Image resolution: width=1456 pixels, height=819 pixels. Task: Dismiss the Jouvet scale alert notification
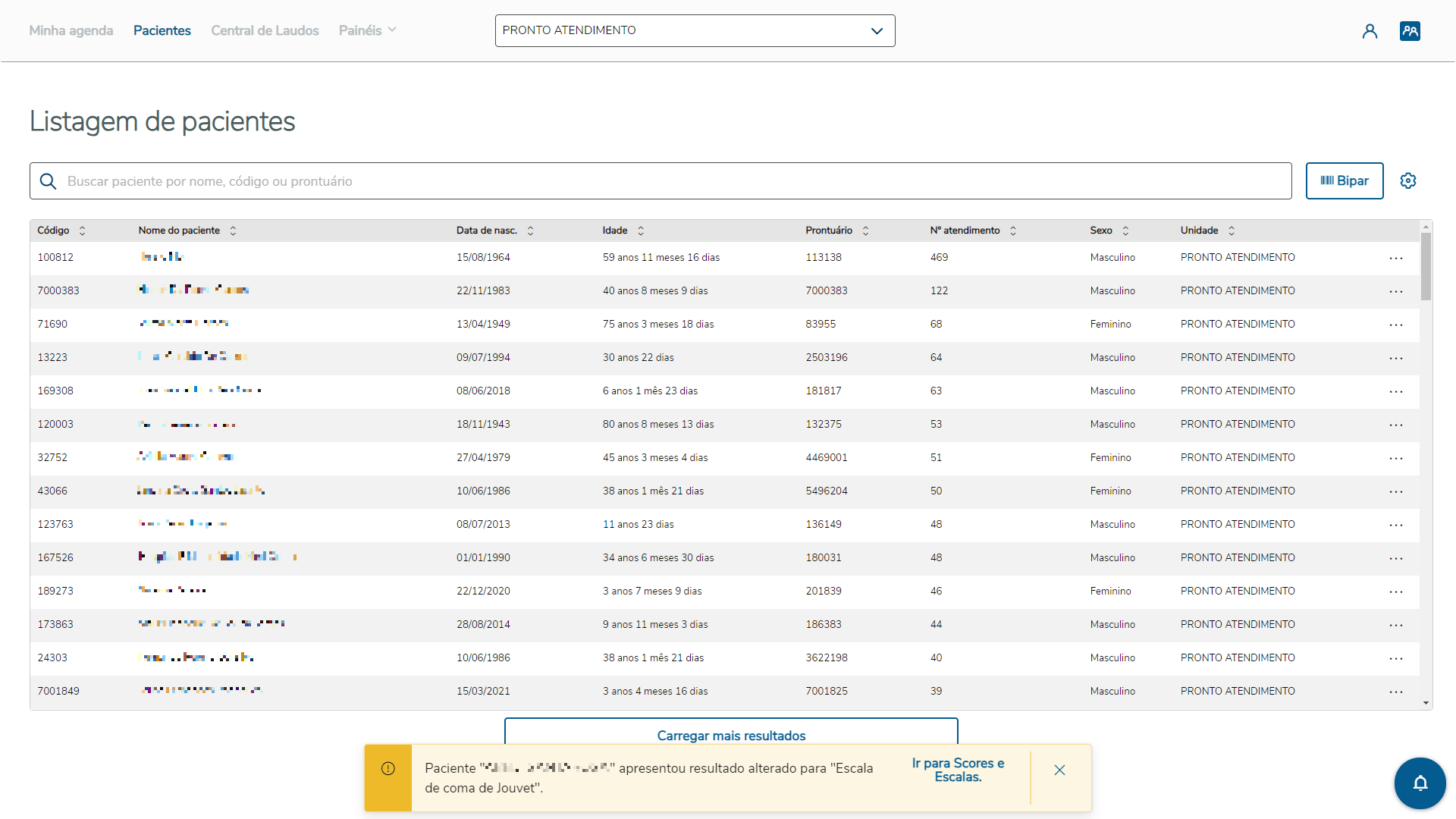[x=1059, y=770]
